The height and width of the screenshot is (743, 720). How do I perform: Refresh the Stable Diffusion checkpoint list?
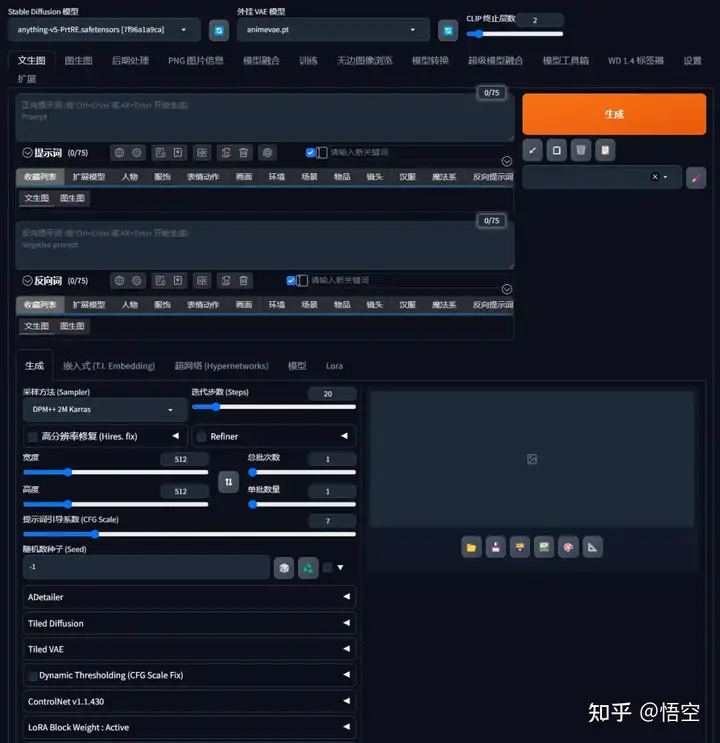coord(219,30)
